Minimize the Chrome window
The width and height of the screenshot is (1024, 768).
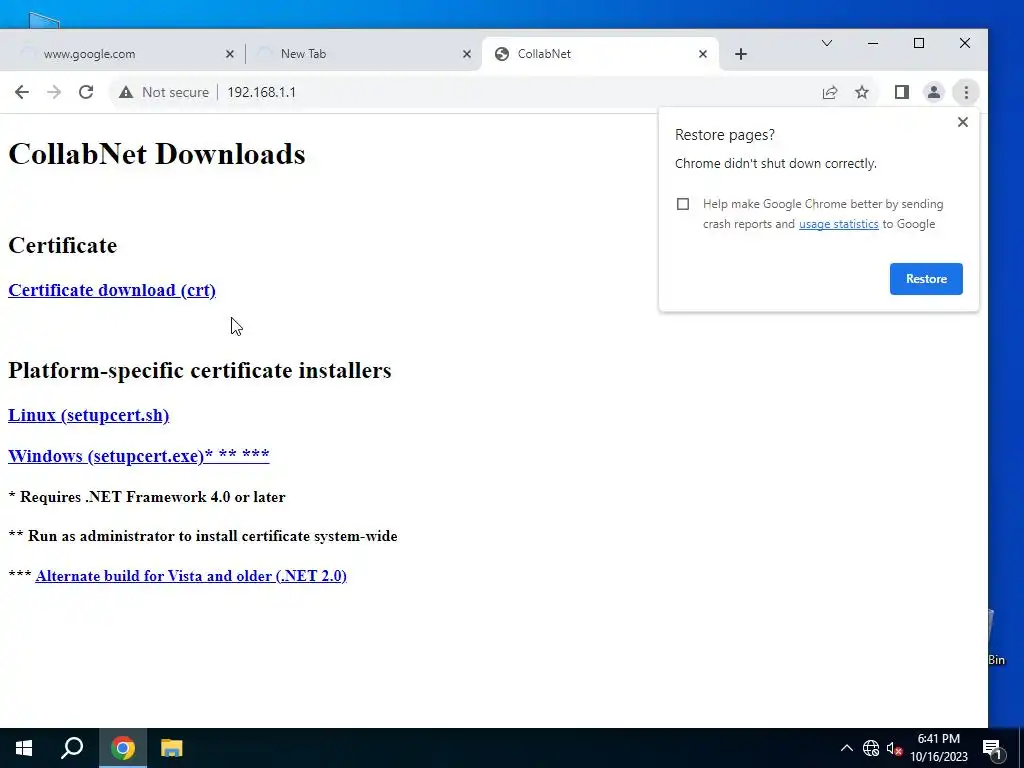pyautogui.click(x=872, y=43)
